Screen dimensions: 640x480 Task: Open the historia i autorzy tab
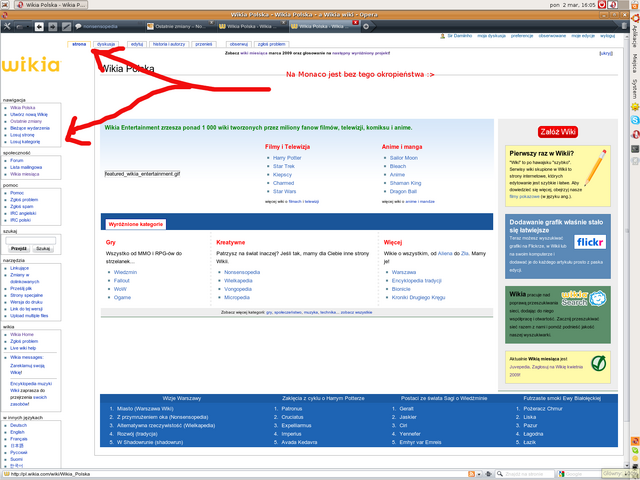tap(169, 44)
